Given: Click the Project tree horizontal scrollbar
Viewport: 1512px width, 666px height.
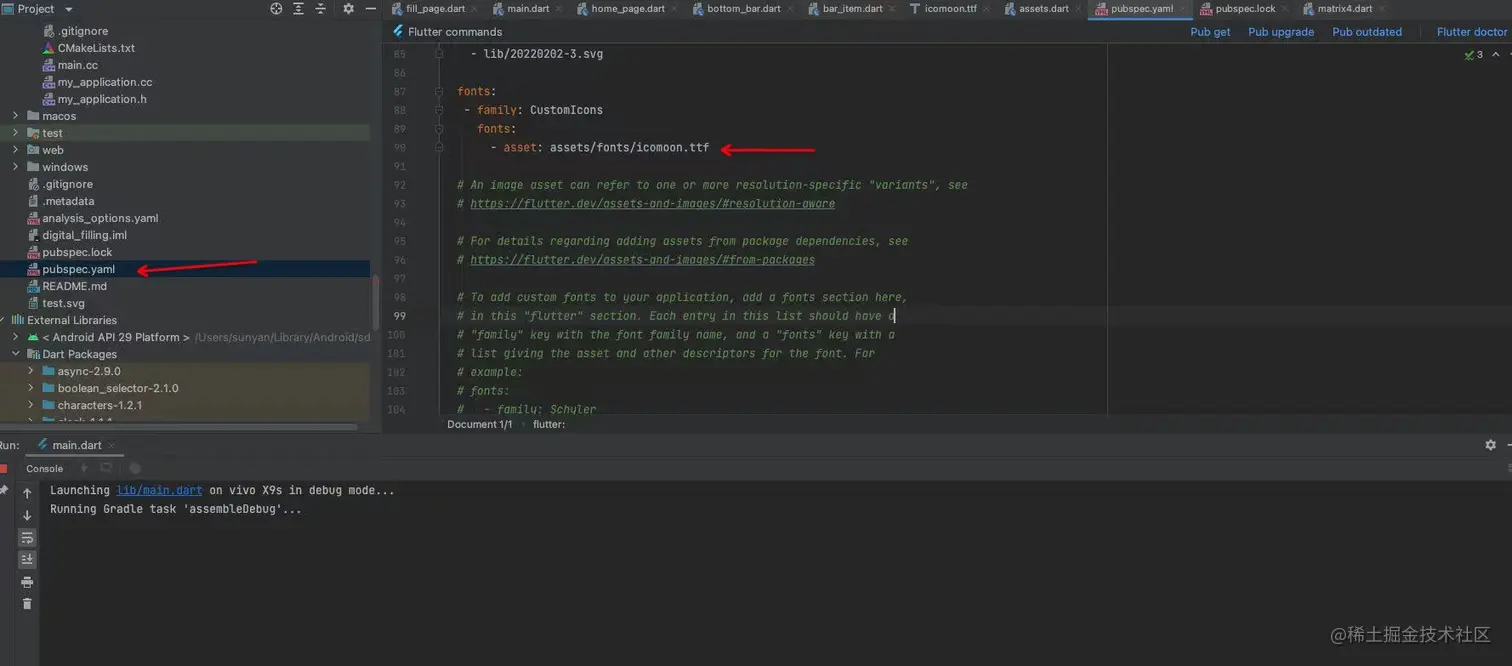Looking at the screenshot, I should click(x=178, y=426).
